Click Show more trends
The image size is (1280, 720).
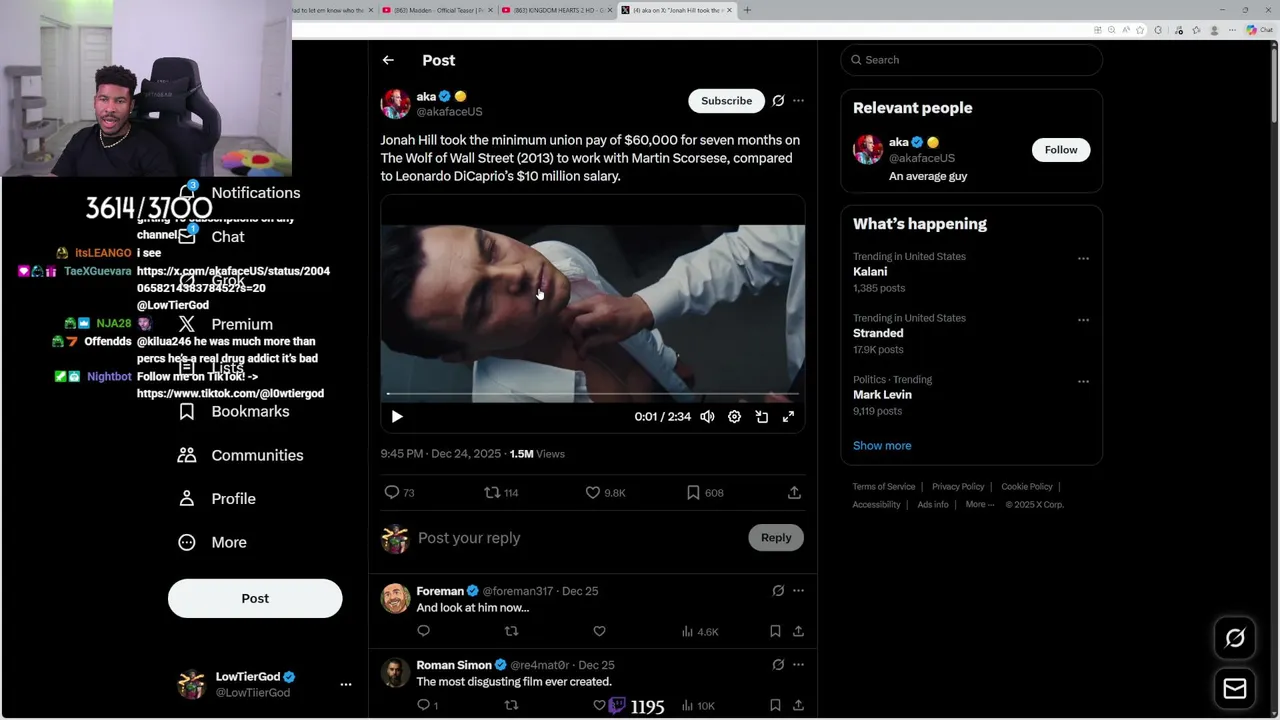882,446
